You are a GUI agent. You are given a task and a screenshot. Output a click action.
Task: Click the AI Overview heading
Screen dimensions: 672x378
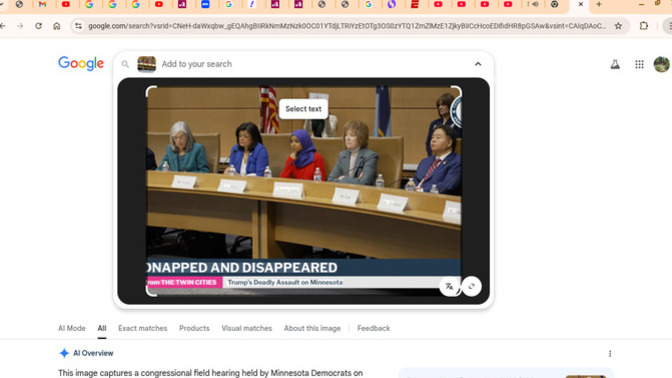point(93,353)
